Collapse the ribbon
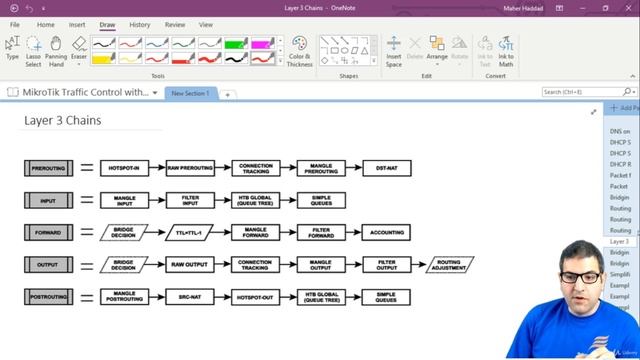The height and width of the screenshot is (360, 640). [632, 76]
